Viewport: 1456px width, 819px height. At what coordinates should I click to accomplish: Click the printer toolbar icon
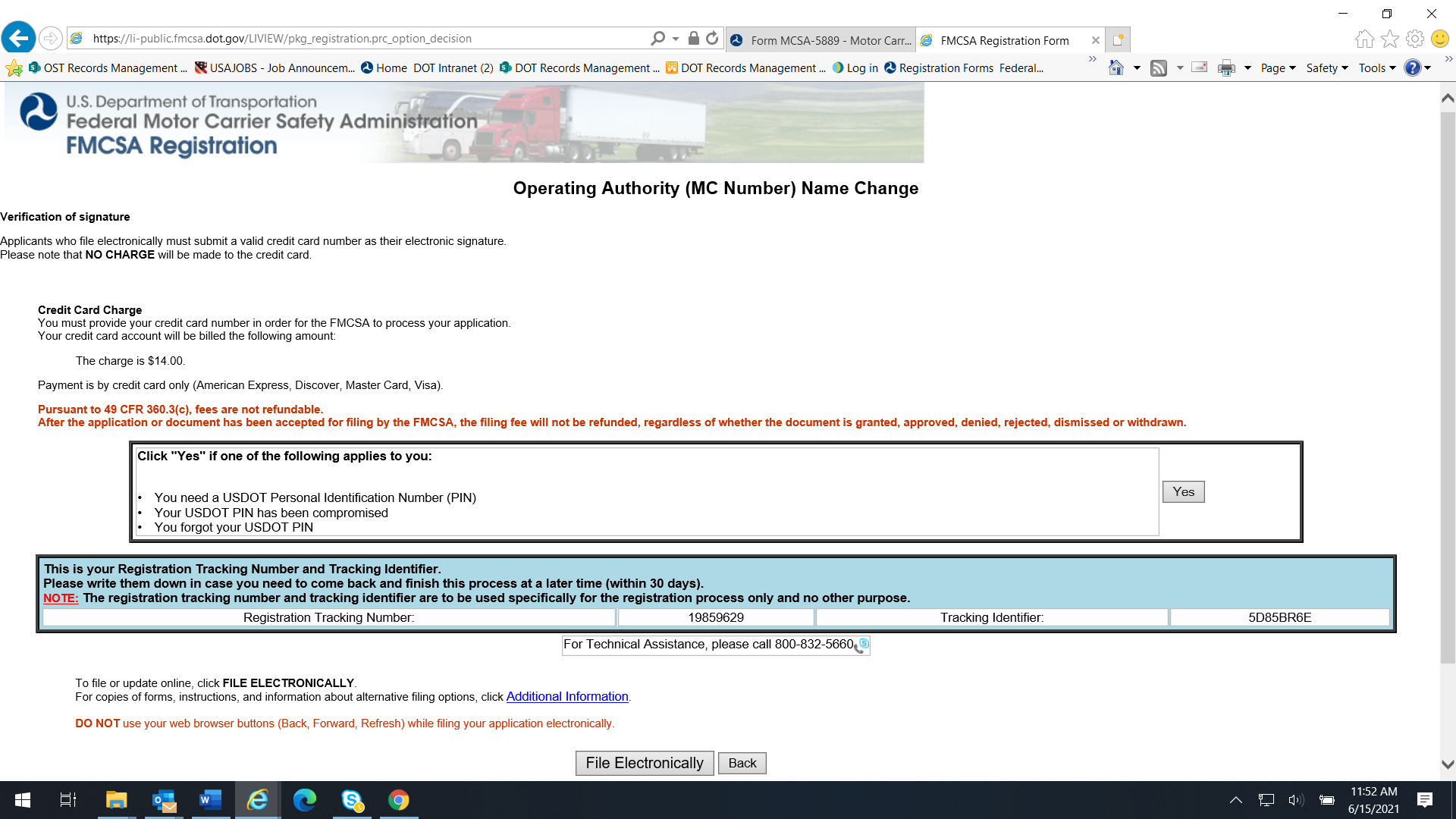click(x=1226, y=68)
